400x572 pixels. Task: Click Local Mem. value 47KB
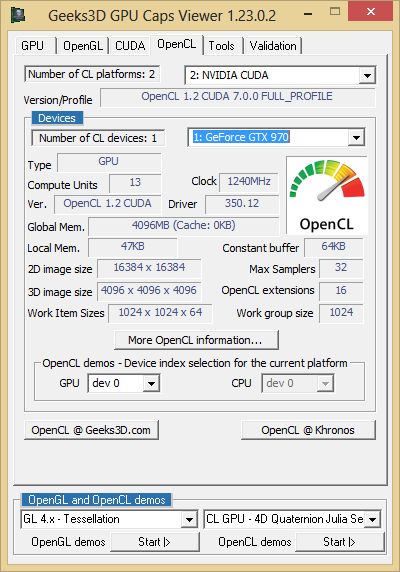pos(133,247)
